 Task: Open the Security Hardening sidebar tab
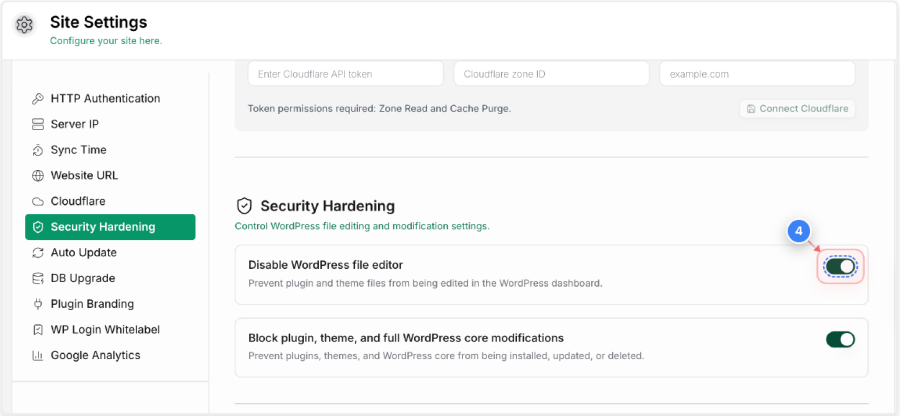110,227
